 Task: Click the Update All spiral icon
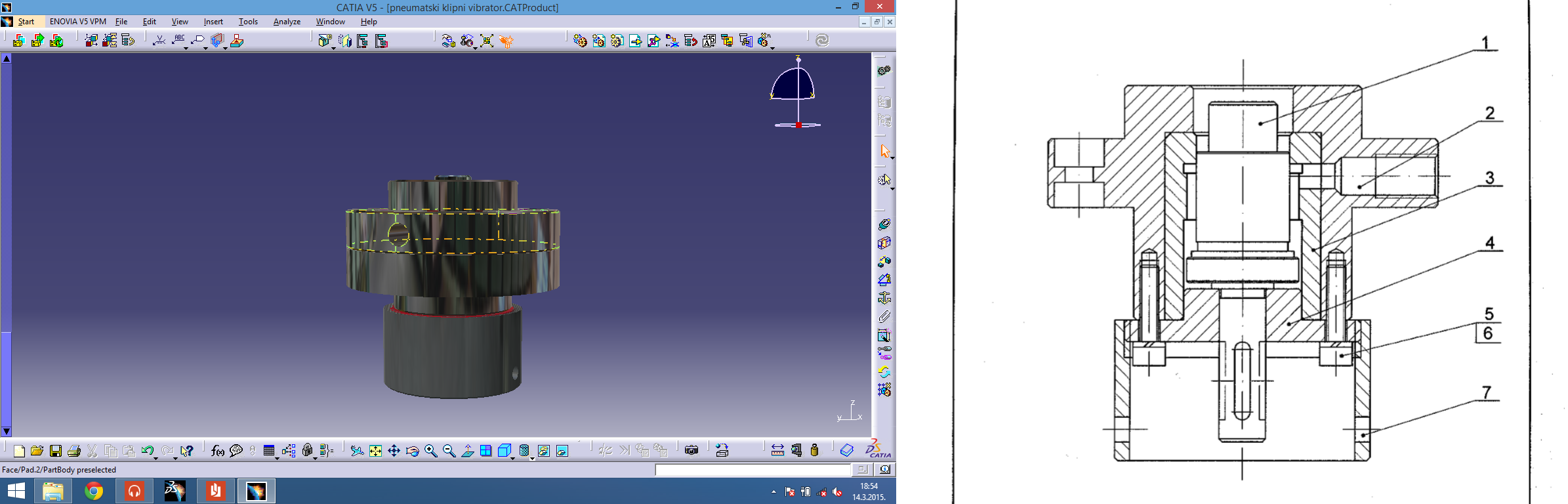point(822,41)
